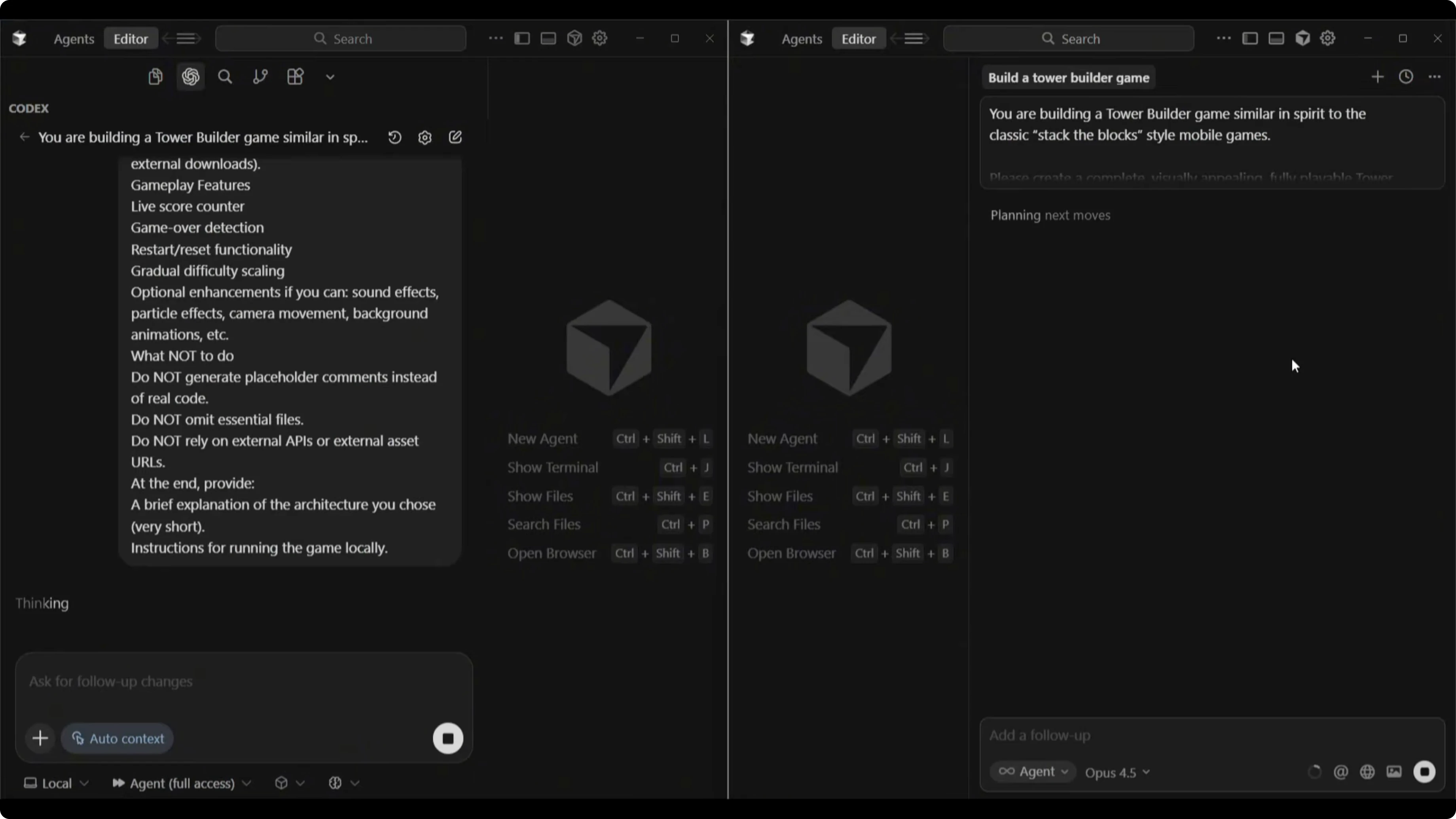Open the extensions icon in left sidebar

point(295,76)
